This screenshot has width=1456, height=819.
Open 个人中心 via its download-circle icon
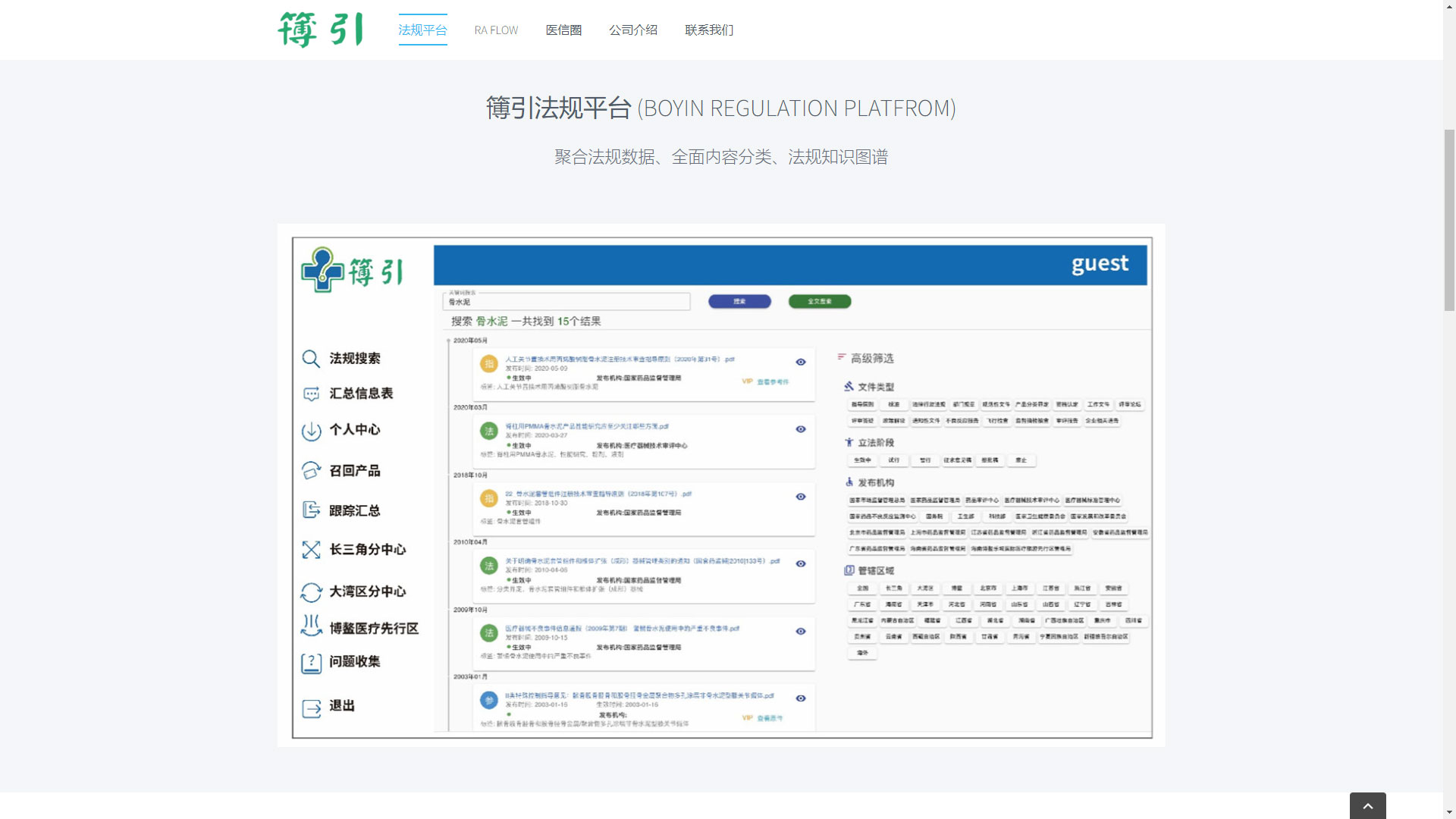tap(311, 431)
